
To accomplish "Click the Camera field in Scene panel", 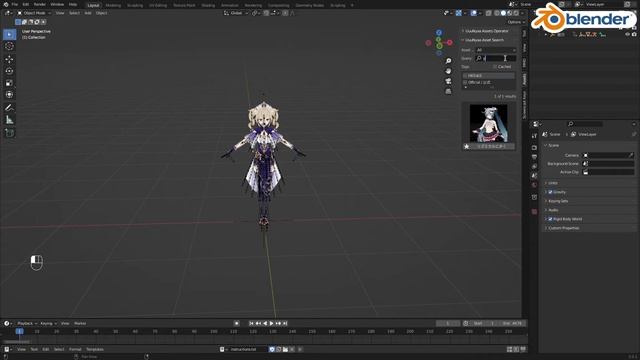I will [x=608, y=155].
